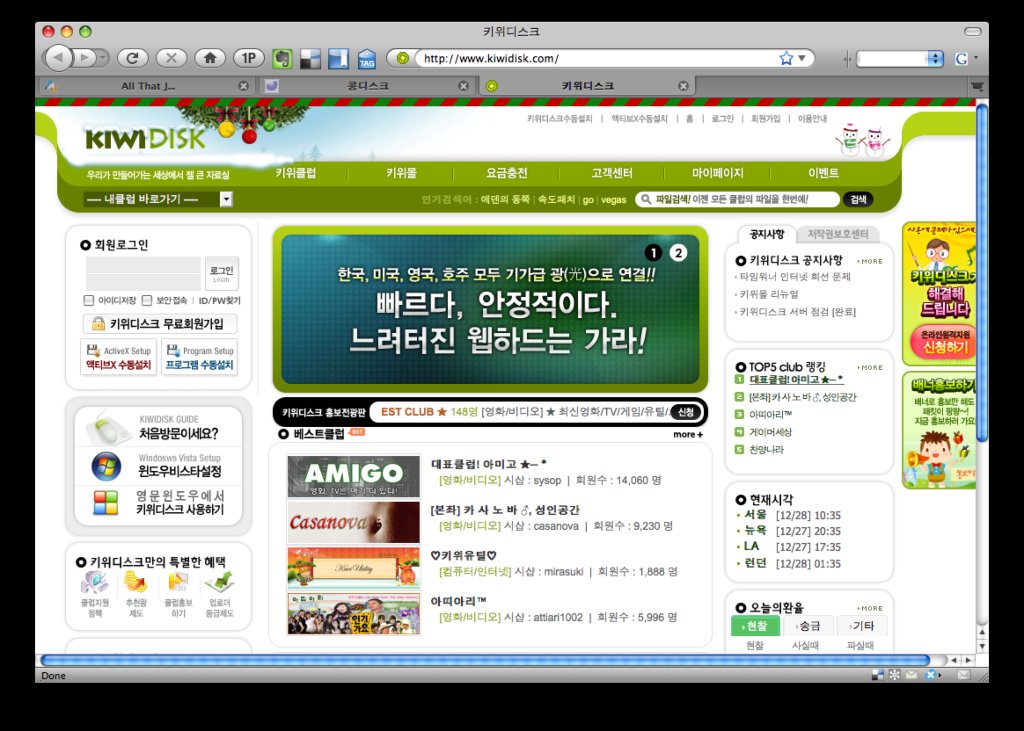Click the horizontal page scrollbar
The height and width of the screenshot is (731, 1024).
pos(485,660)
